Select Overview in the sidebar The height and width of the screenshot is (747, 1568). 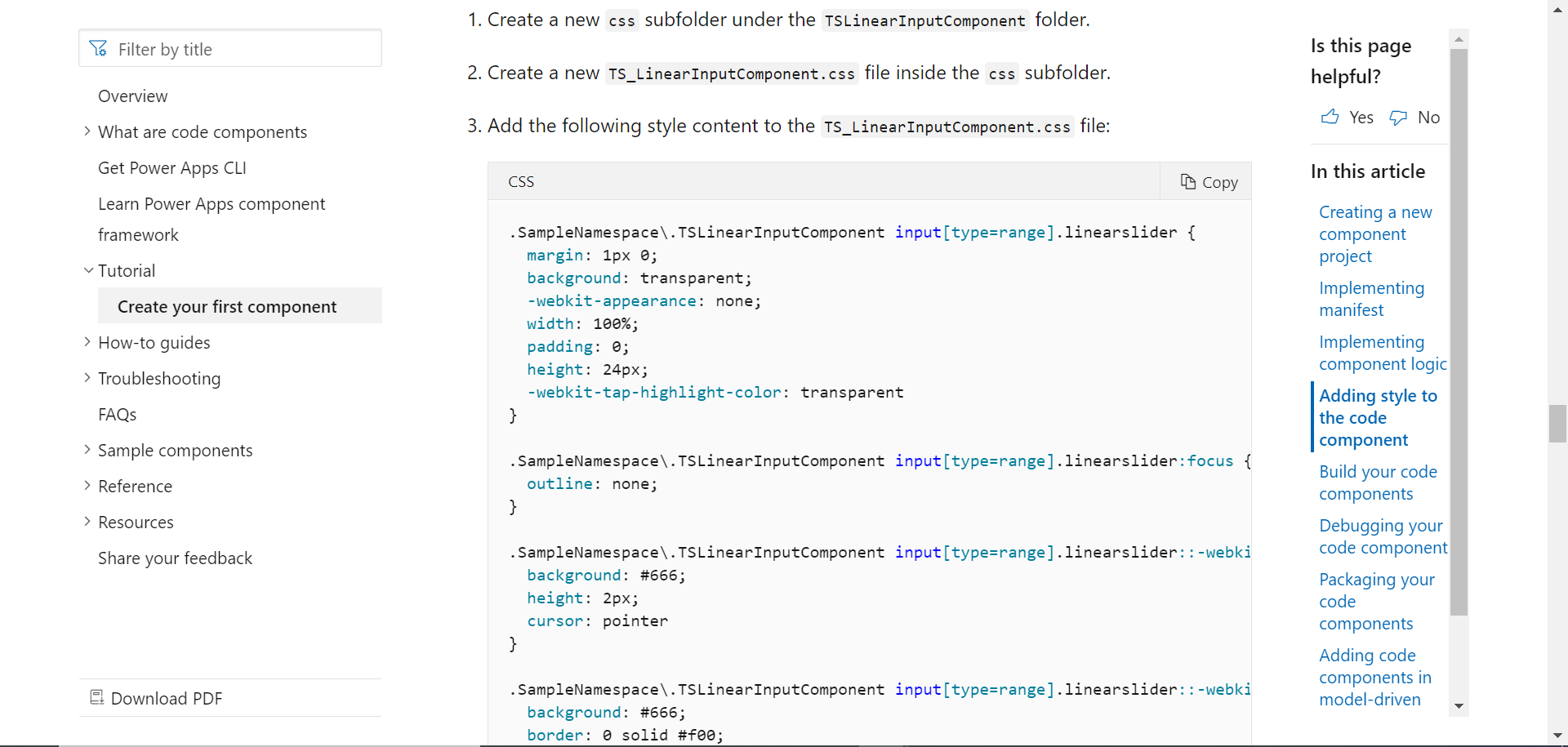[x=132, y=96]
